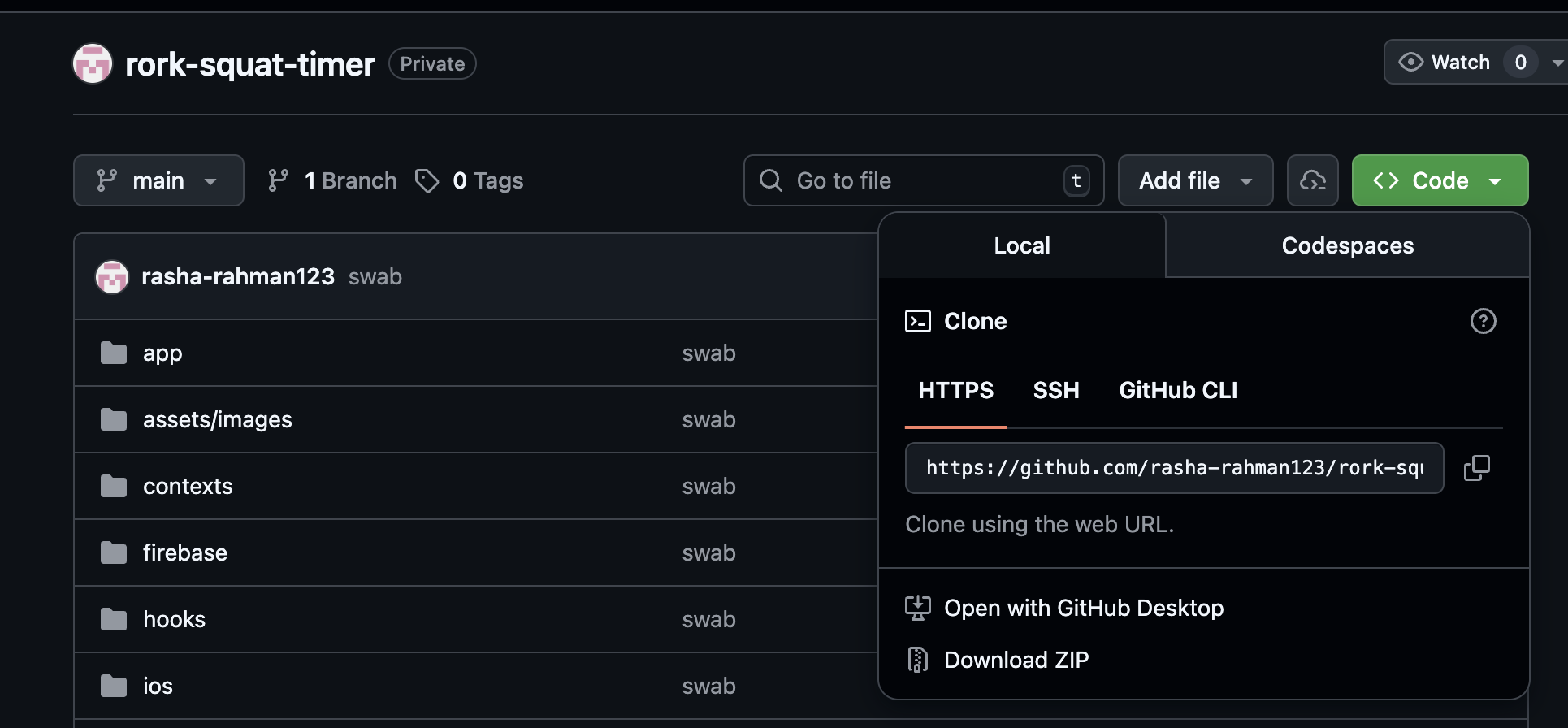Click the zip file icon beside Download ZIP

coord(918,660)
